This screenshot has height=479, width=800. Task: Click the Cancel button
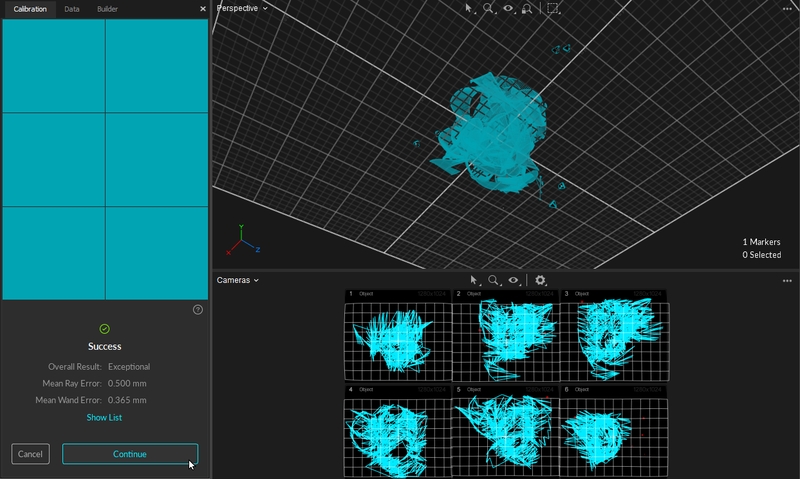(30, 454)
